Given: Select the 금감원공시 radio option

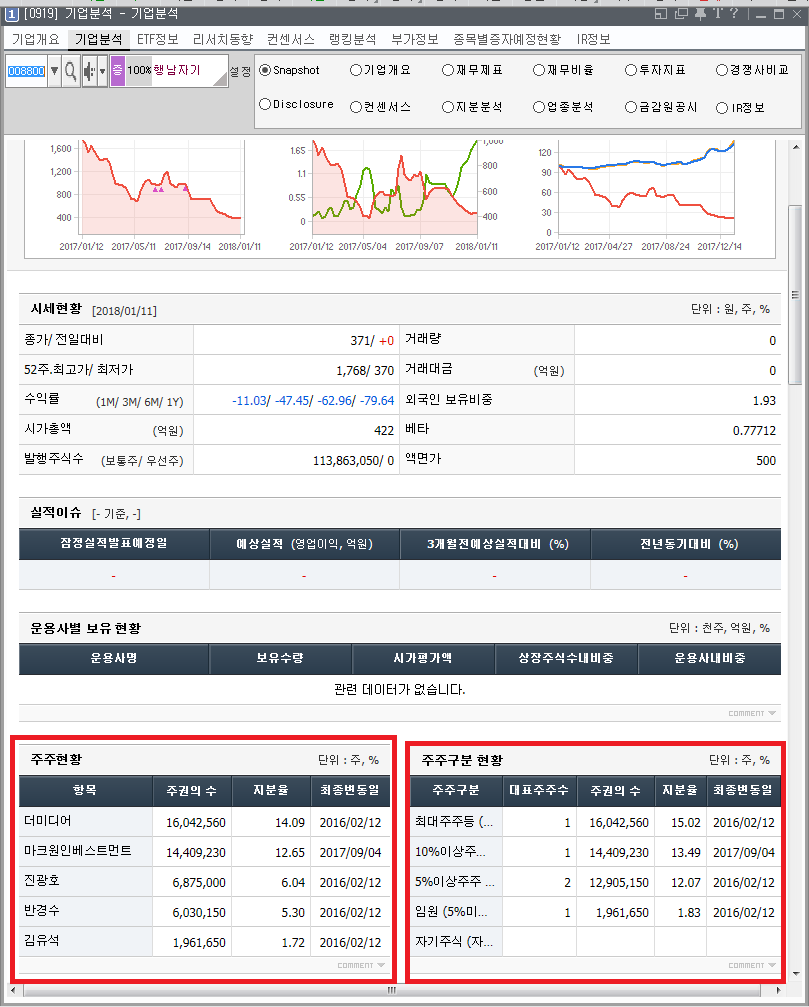Looking at the screenshot, I should coord(631,107).
